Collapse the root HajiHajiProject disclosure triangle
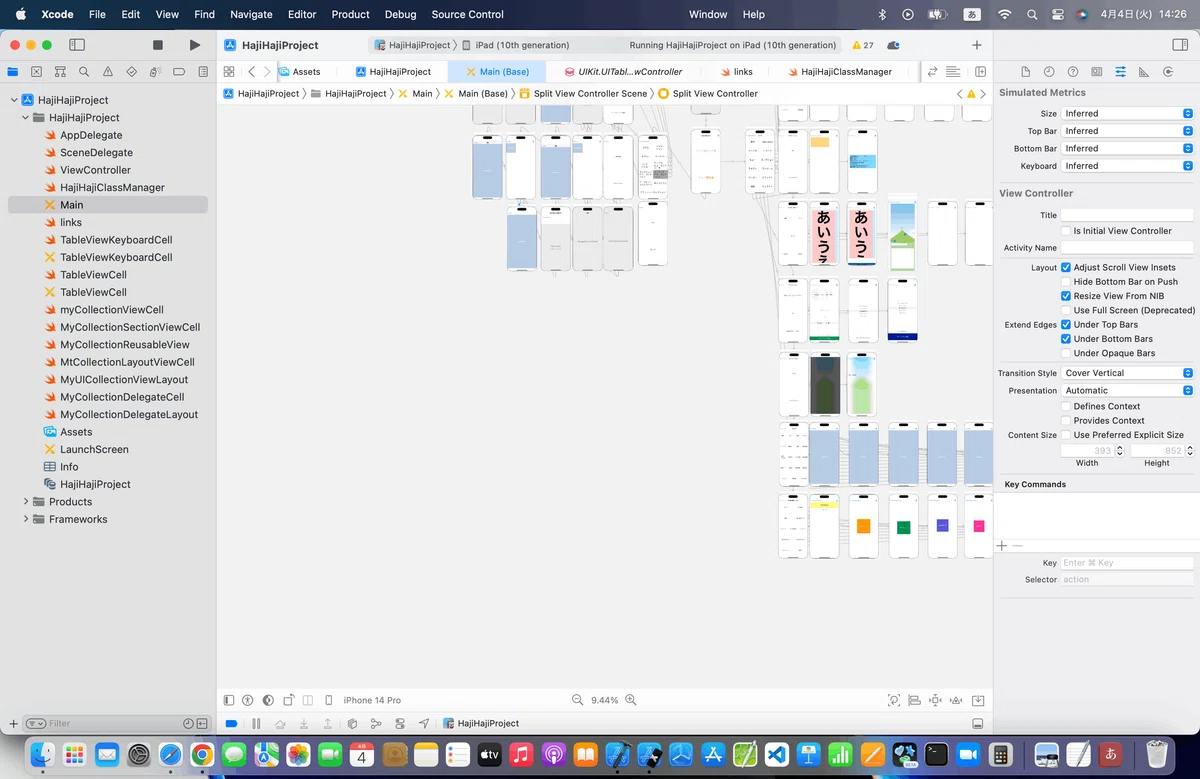 point(14,100)
